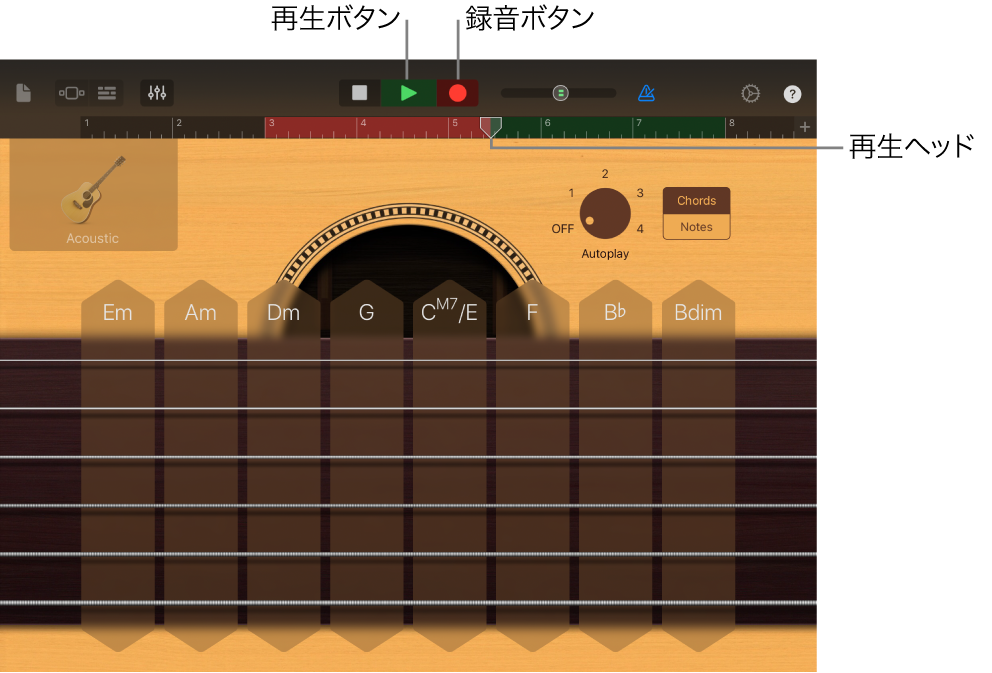Select the playhead on the ruler
This screenshot has width=992, height=673.
491,127
